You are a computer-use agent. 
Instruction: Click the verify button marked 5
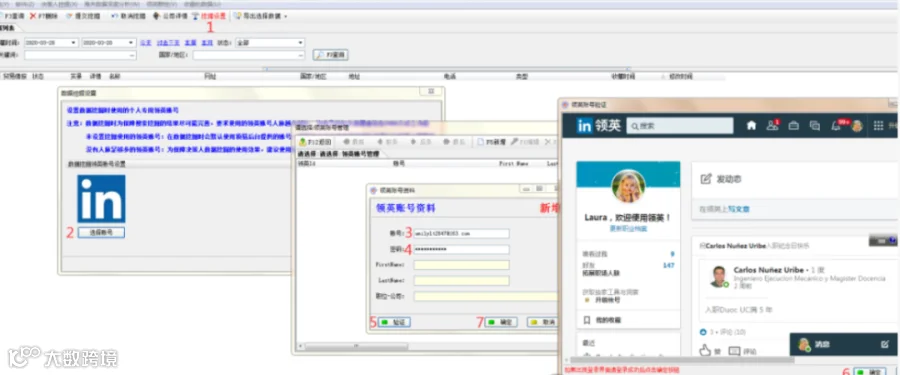(394, 323)
